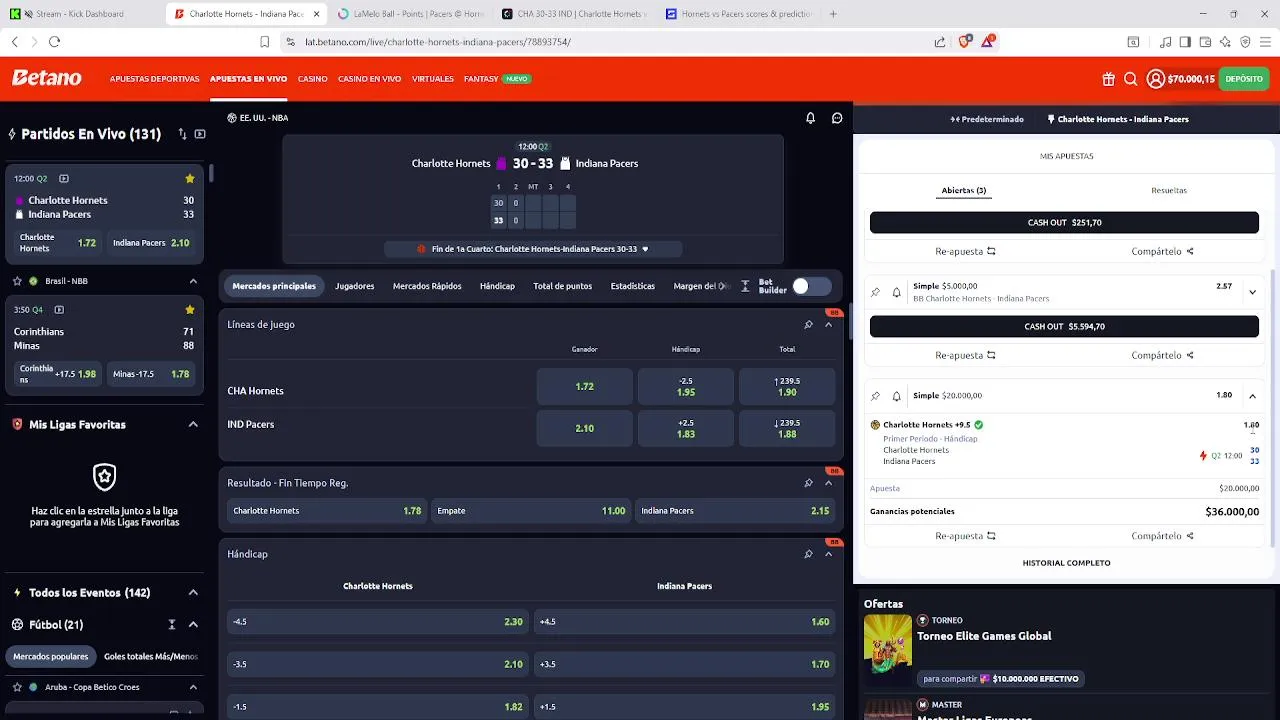This screenshot has width=1280, height=720.
Task: Switch to Estadísticas tab
Action: point(632,286)
